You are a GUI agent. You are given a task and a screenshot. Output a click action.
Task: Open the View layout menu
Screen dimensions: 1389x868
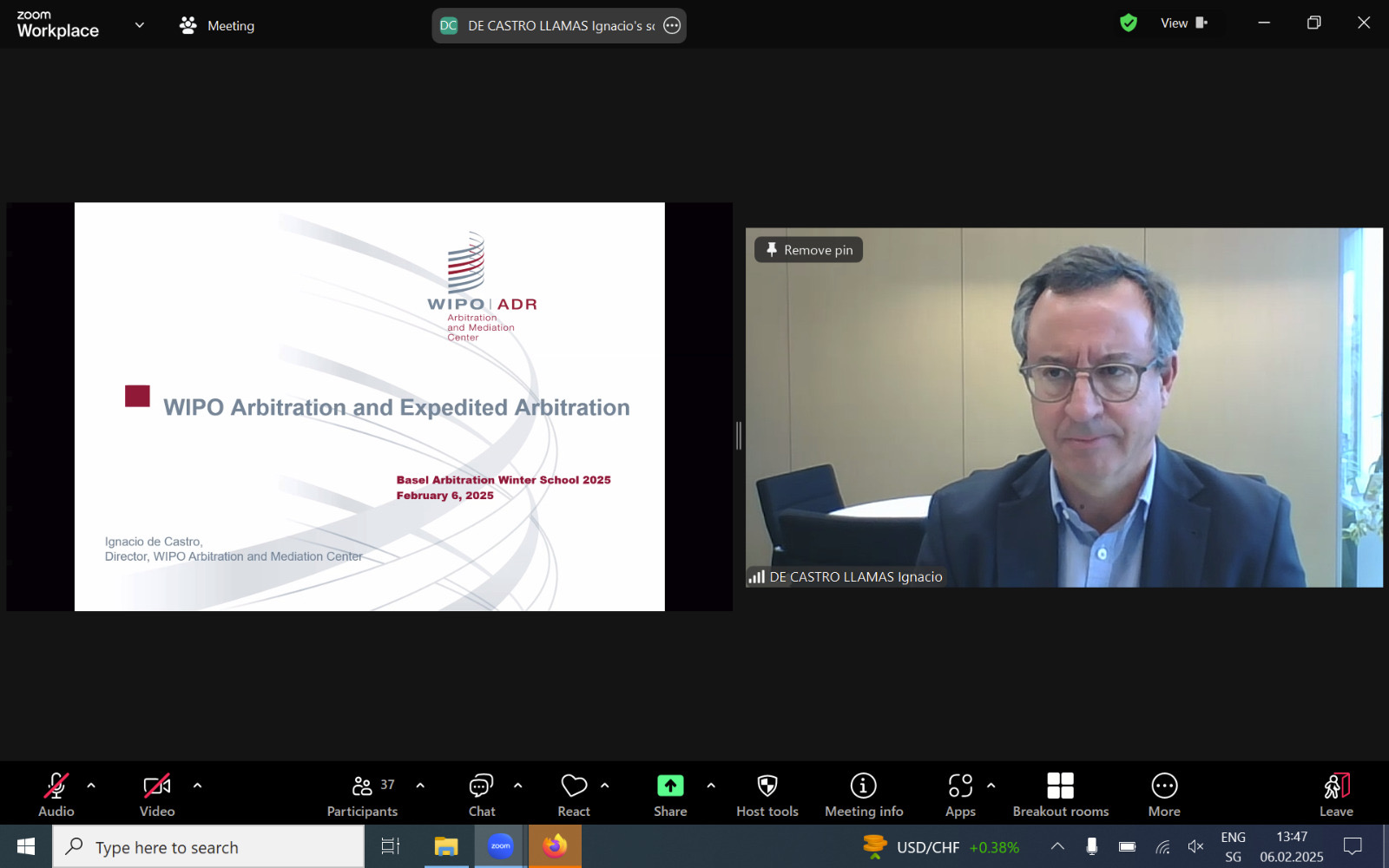pyautogui.click(x=1184, y=23)
